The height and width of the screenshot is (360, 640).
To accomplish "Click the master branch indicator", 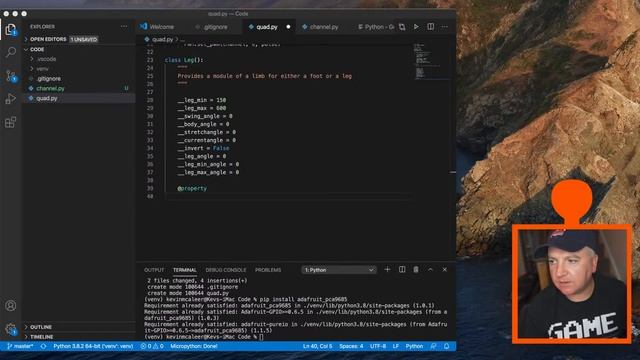I will (20, 346).
